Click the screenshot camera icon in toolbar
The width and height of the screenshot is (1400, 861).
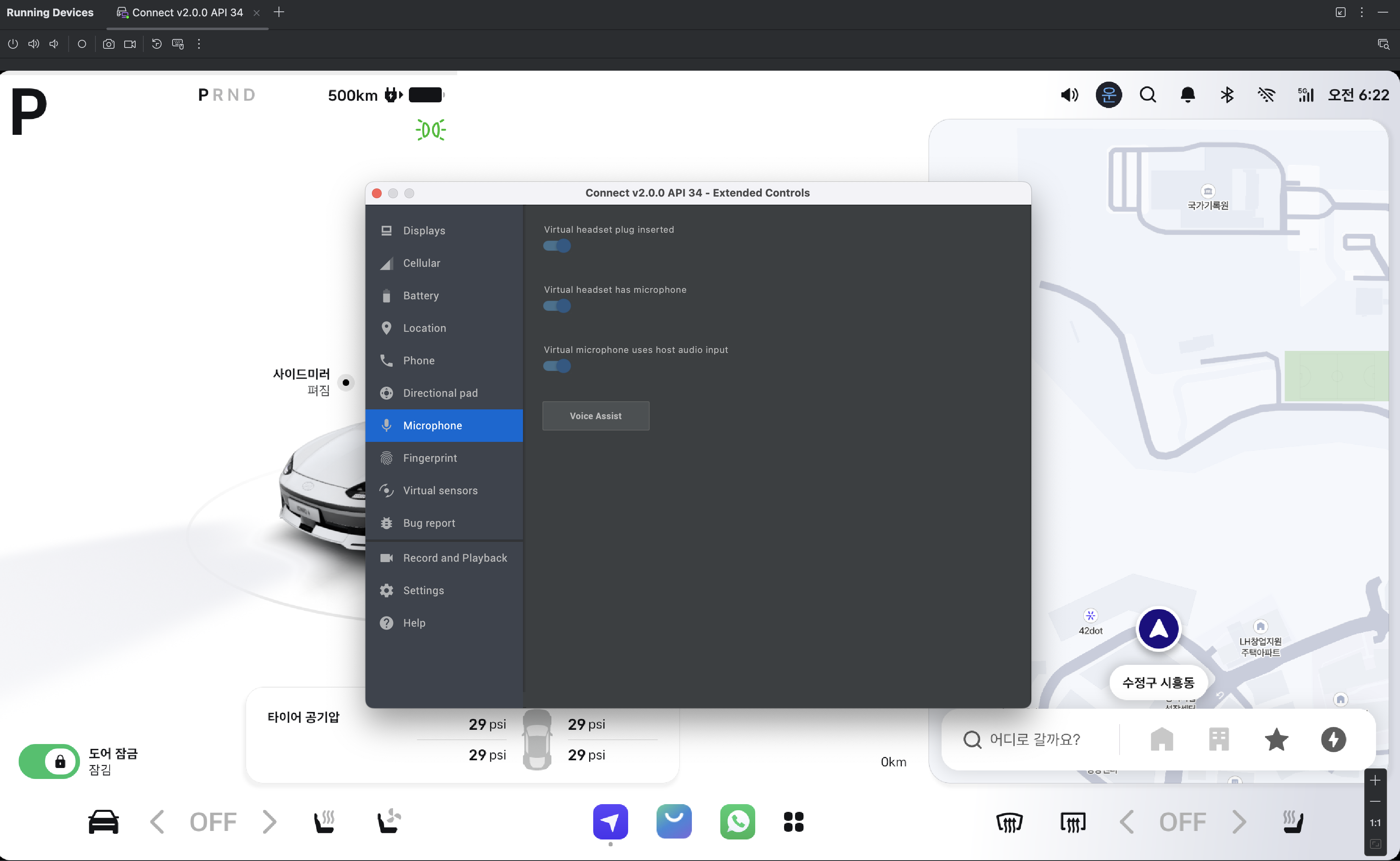tap(108, 44)
